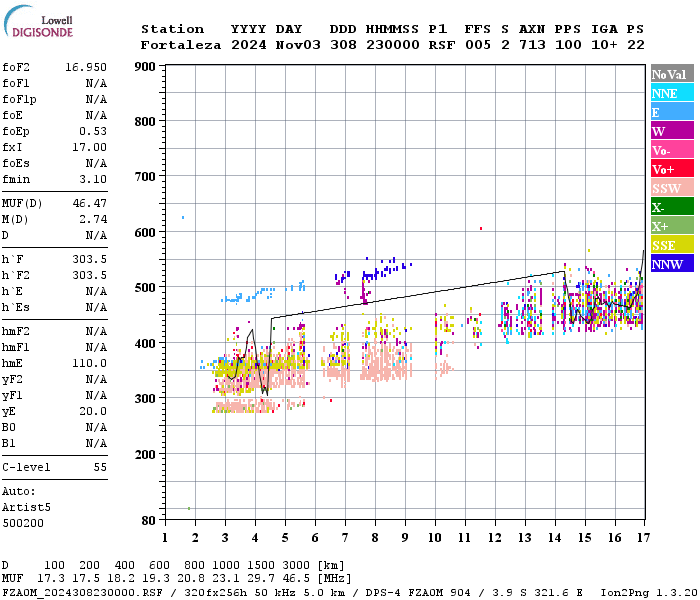Screen dimensions: 700x600
Task: Click the 500 km axis label
Action: click(x=145, y=287)
